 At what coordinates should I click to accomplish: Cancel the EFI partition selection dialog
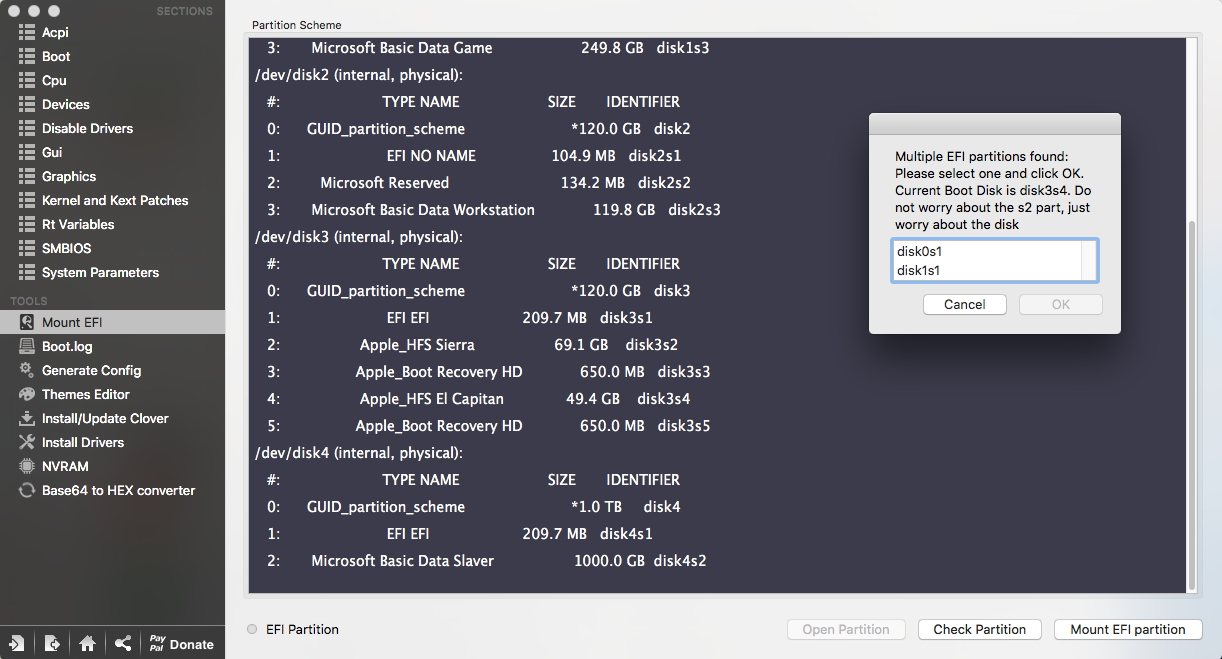coord(964,304)
